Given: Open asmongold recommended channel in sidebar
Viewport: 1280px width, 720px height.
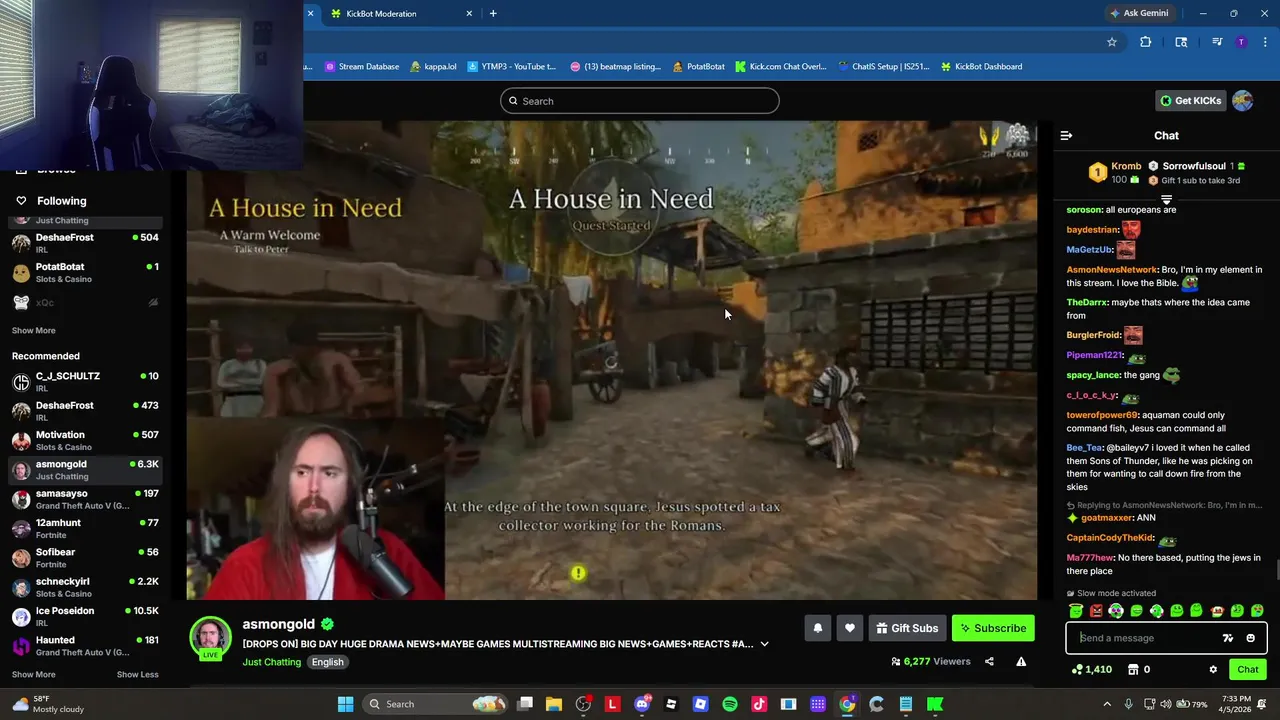Looking at the screenshot, I should point(85,470).
